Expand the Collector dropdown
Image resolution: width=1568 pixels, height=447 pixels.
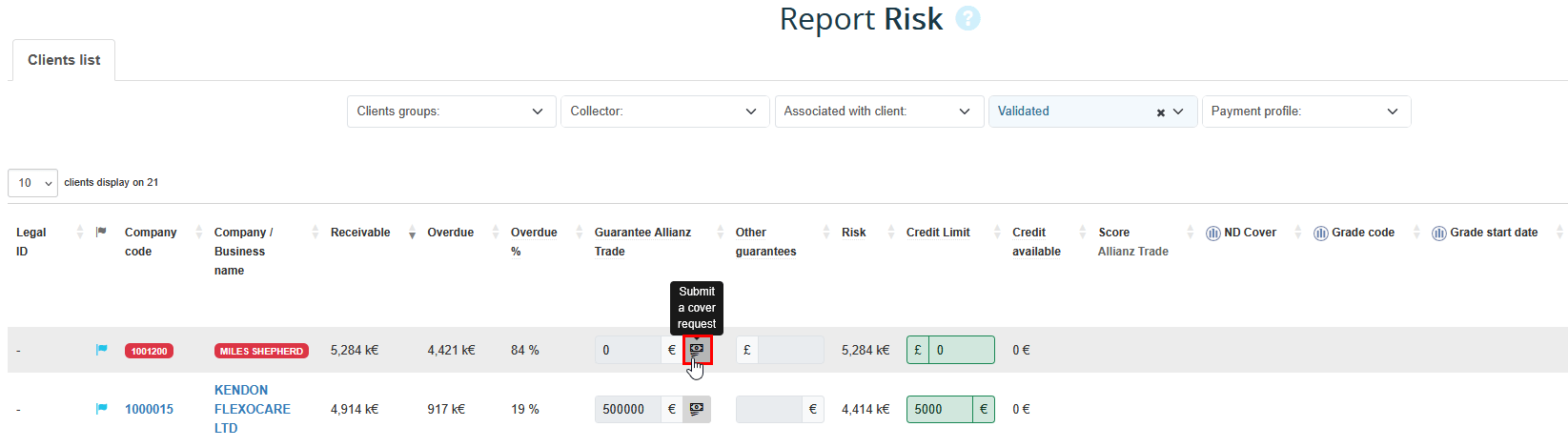click(664, 112)
